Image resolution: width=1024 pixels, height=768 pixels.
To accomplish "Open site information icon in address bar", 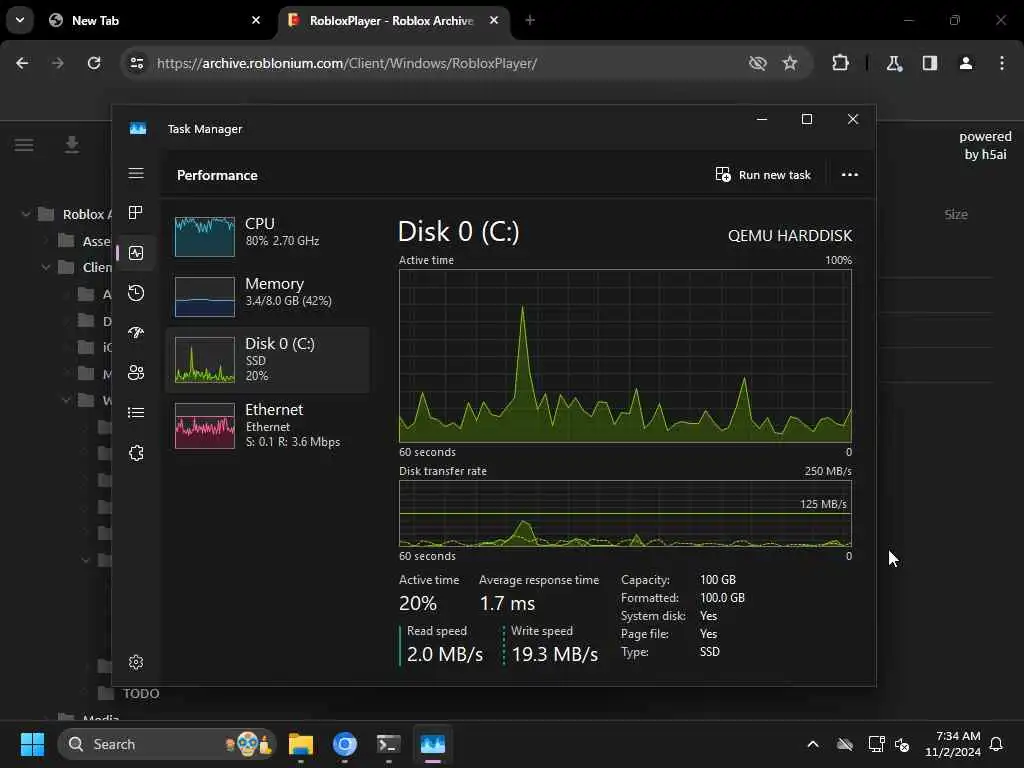I will click(137, 63).
